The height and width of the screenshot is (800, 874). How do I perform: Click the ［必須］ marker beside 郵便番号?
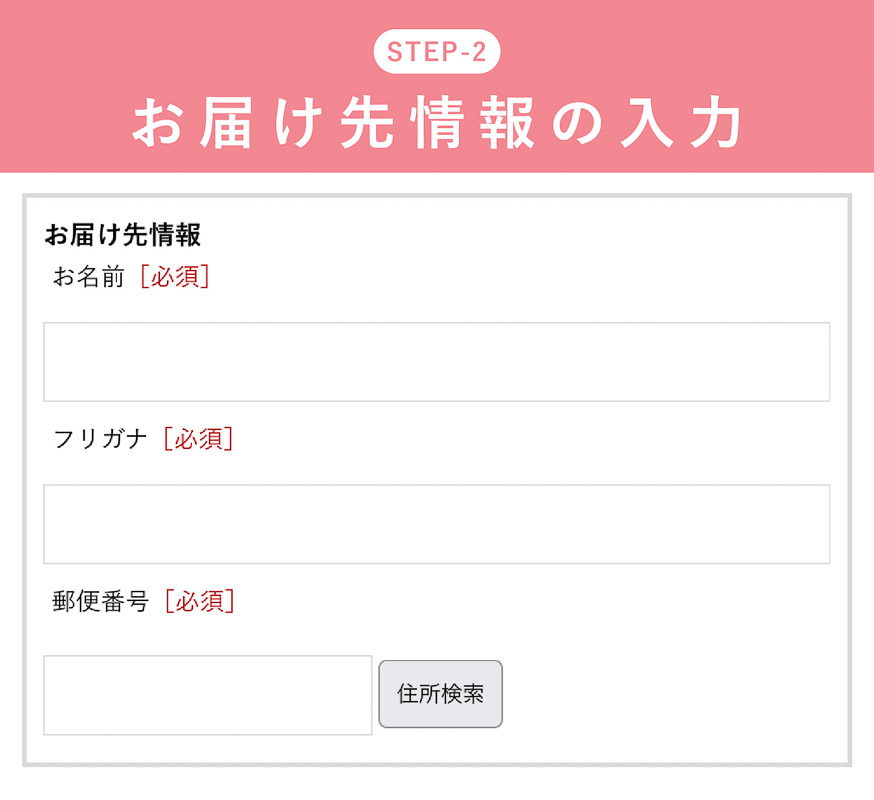(x=200, y=601)
